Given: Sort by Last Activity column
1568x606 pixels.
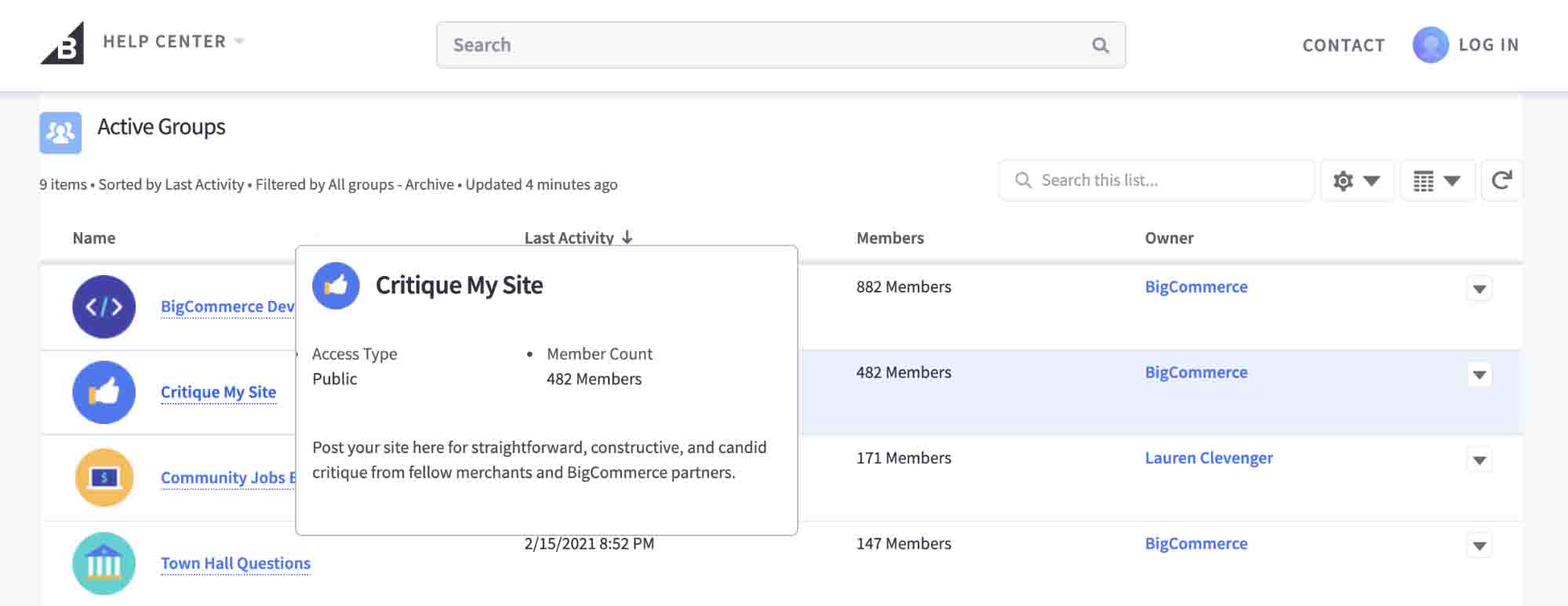Looking at the screenshot, I should (578, 238).
